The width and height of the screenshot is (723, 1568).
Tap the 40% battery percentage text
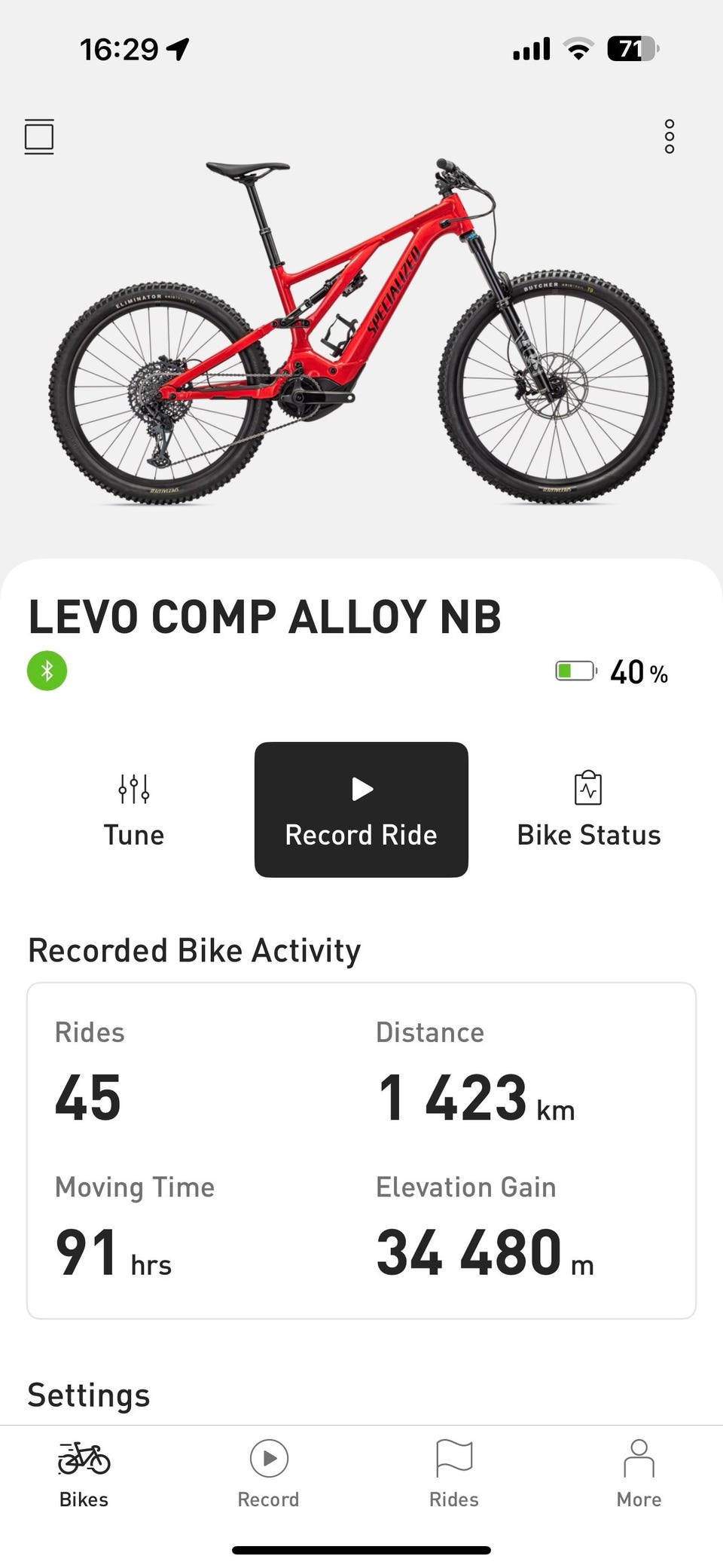[x=639, y=672]
